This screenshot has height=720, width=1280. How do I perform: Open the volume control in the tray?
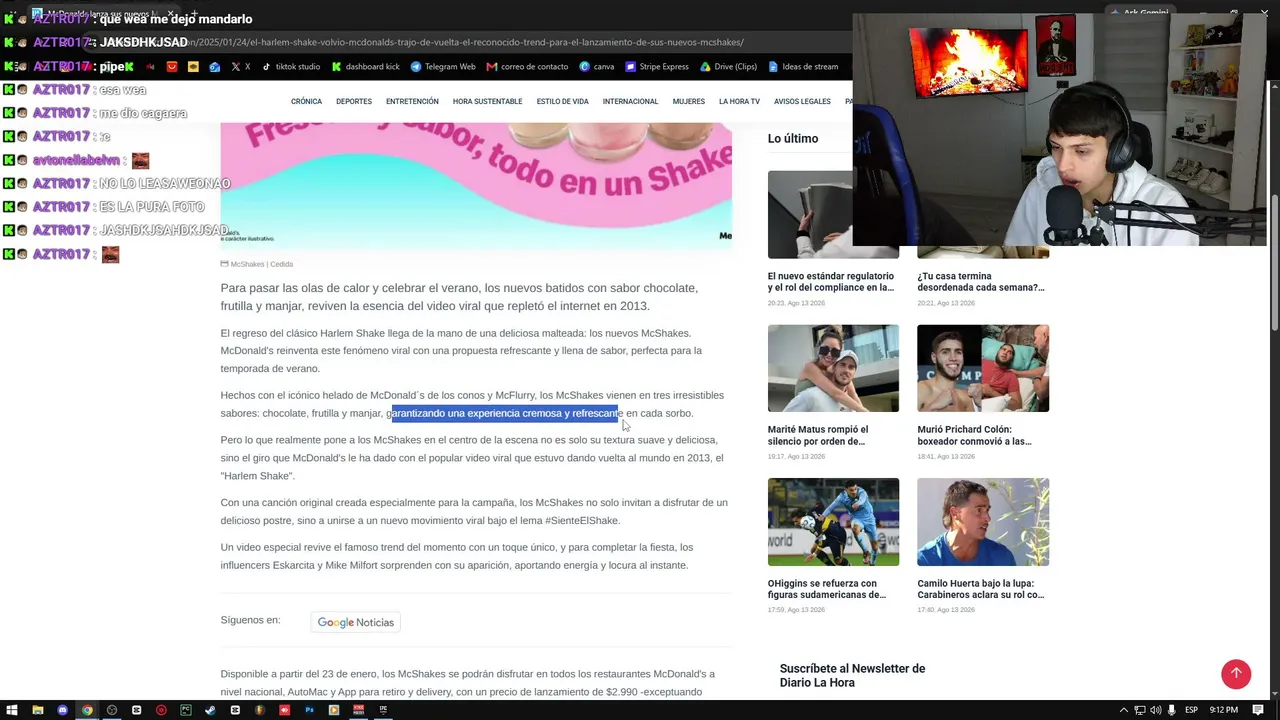pyautogui.click(x=1155, y=710)
